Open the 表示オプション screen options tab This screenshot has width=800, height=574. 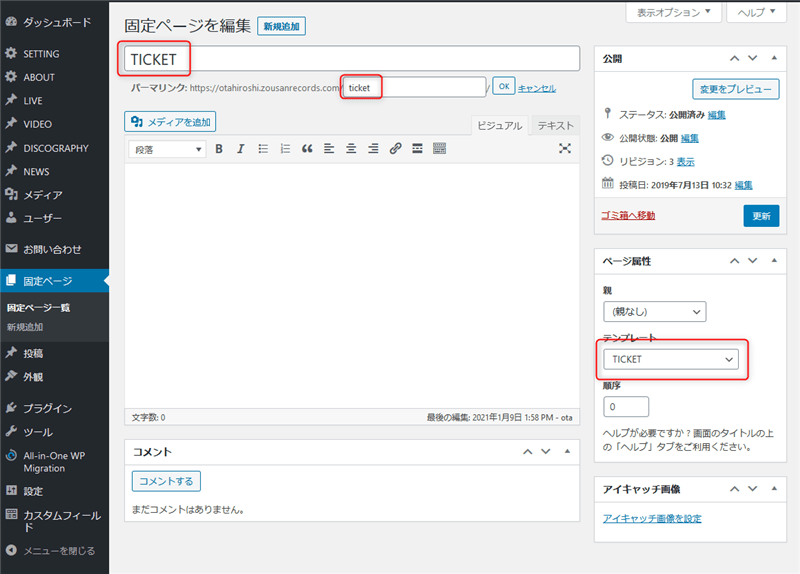click(x=673, y=12)
